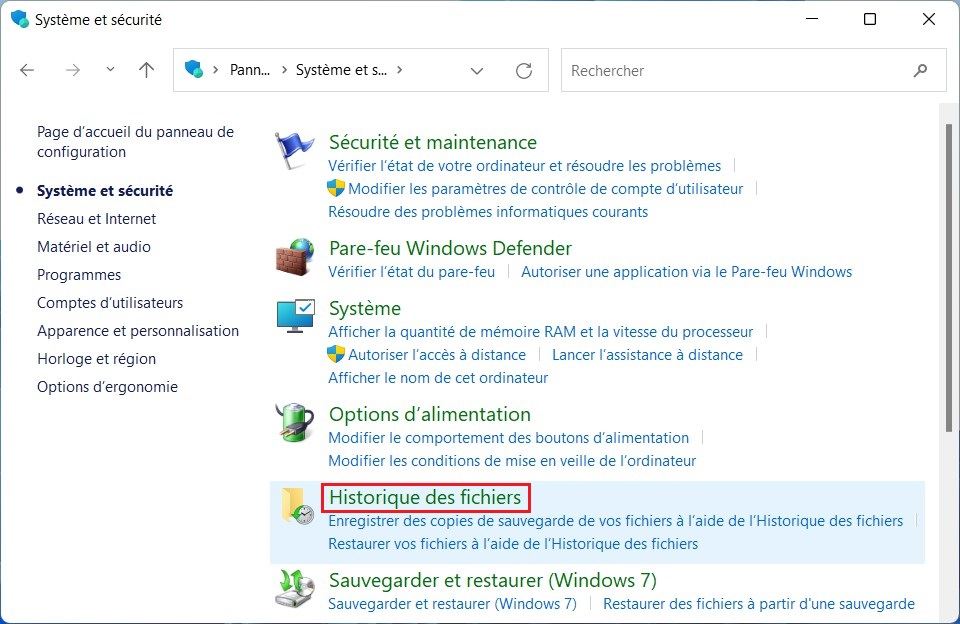Click the Rechercher search field
This screenshot has height=624, width=960.
pyautogui.click(x=754, y=70)
